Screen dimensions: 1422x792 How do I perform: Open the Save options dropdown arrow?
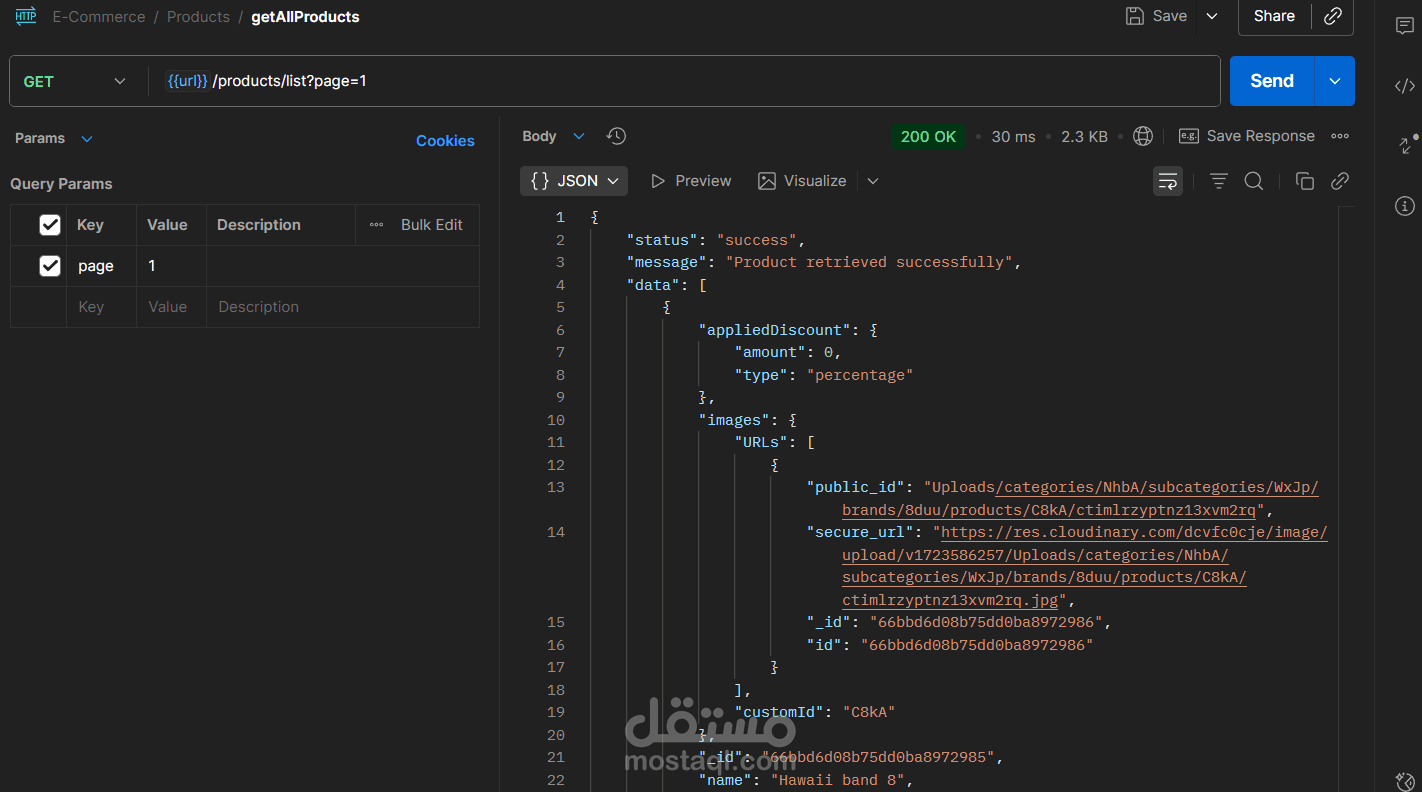pyautogui.click(x=1212, y=16)
